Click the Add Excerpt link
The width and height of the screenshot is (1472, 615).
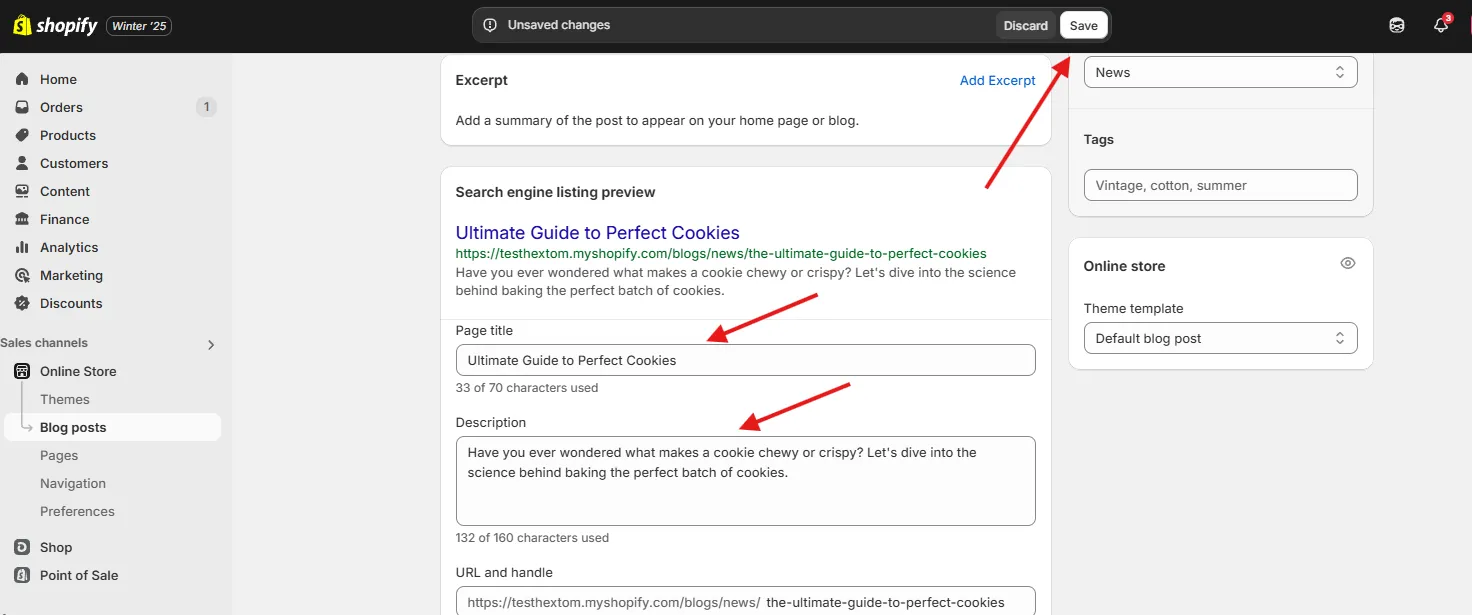(x=997, y=80)
